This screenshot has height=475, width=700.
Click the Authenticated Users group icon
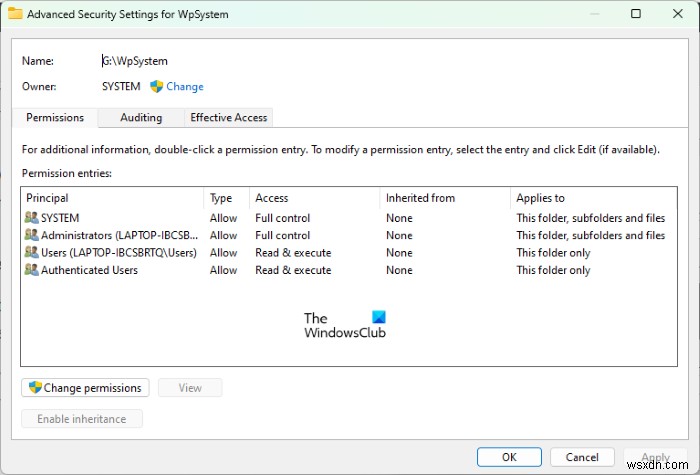click(x=31, y=270)
